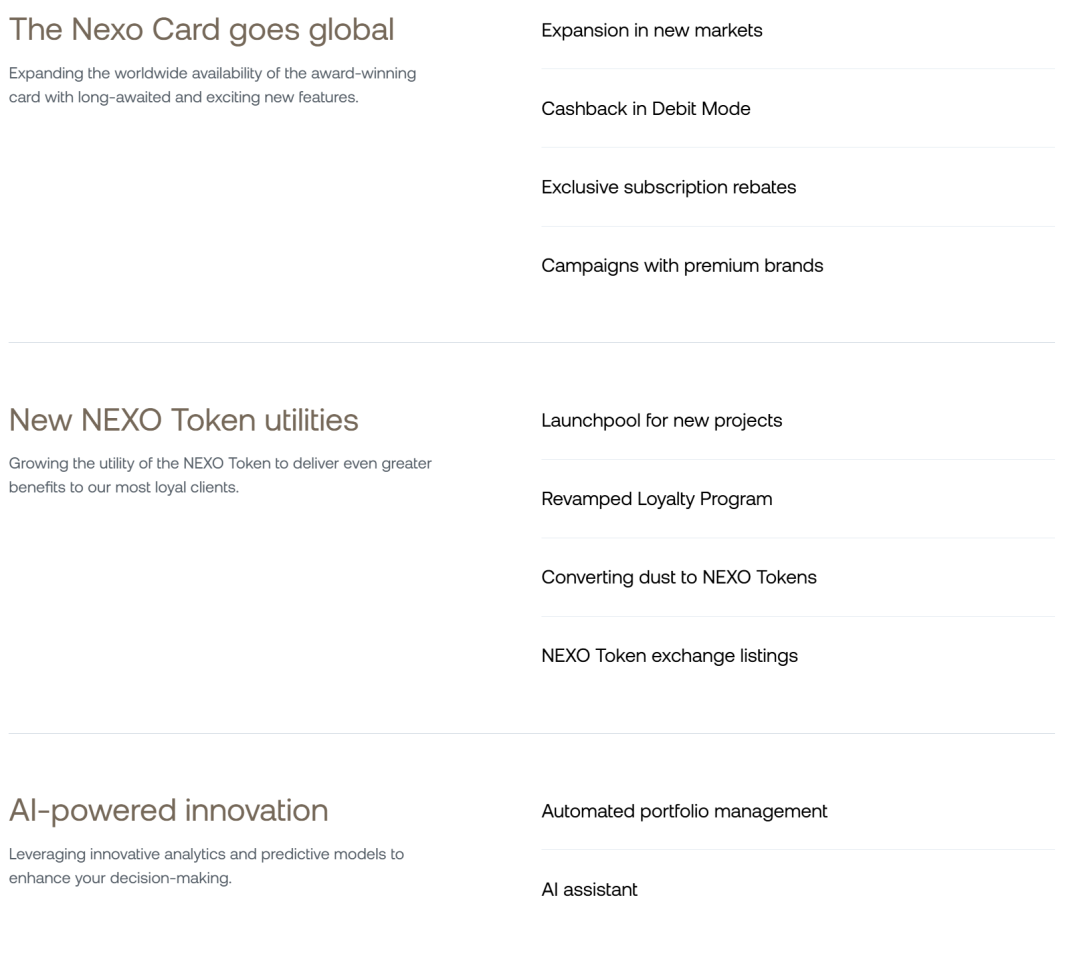
Task: Click 'AI-powered innovation' heading
Action: (x=168, y=810)
